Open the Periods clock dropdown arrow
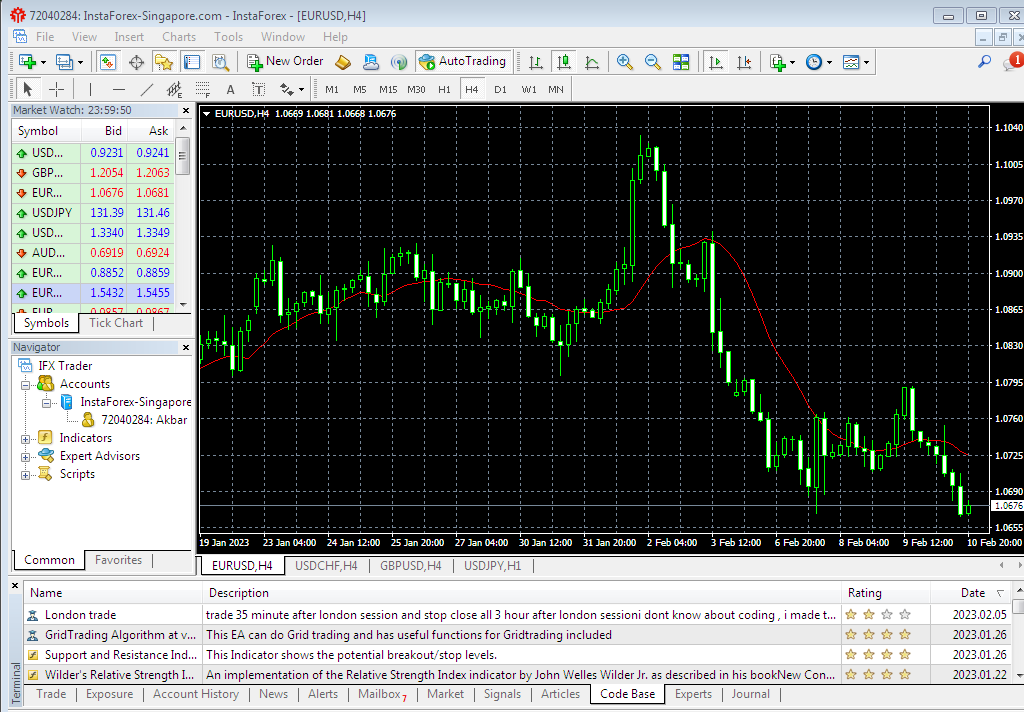The width and height of the screenshot is (1024, 712). point(829,63)
